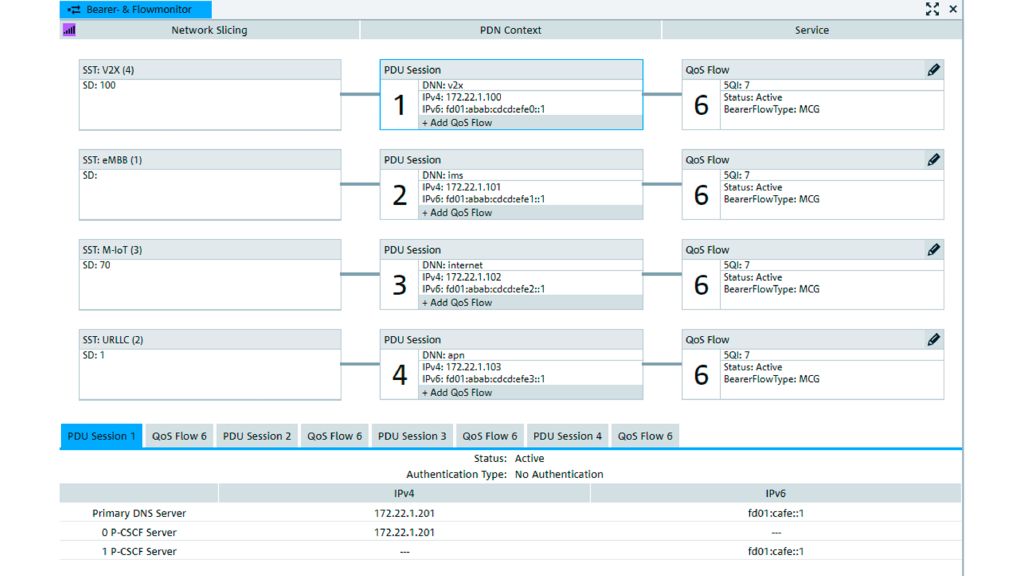Open the QoS Flow 6 tab right of PDU Session 1
The height and width of the screenshot is (576, 1024).
tap(179, 436)
